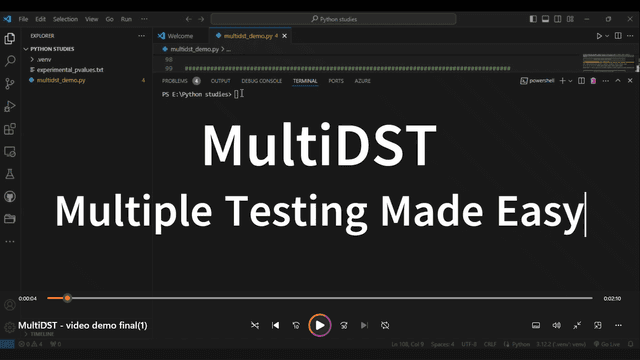Show hidden menu items ellipsis
Image resolution: width=640 pixels, height=360 pixels.
click(144, 19)
